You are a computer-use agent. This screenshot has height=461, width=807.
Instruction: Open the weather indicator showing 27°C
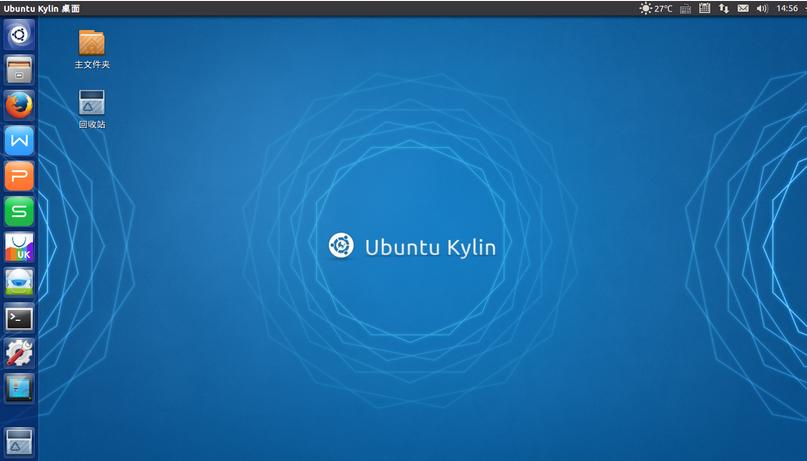click(x=656, y=8)
